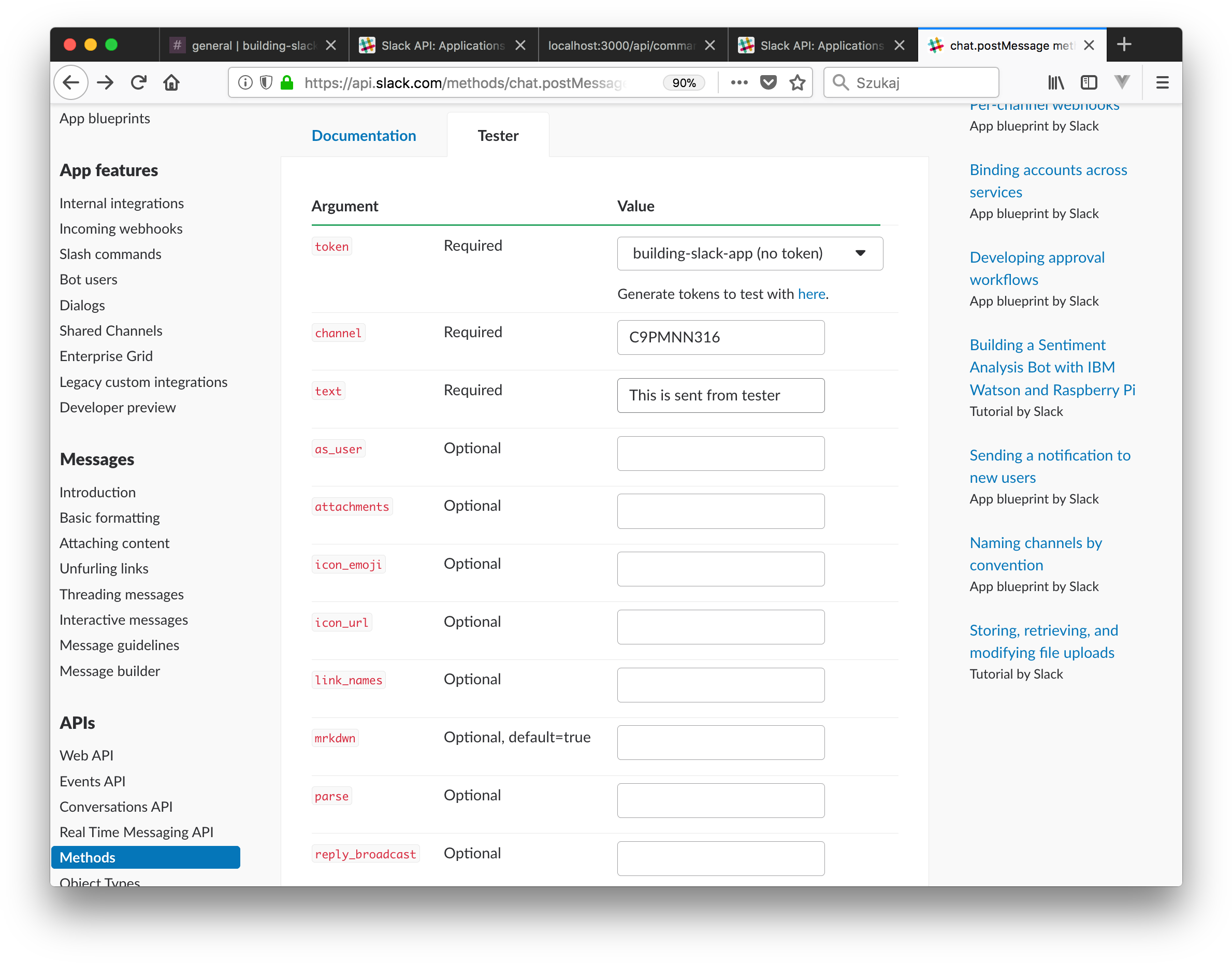The height and width of the screenshot is (963, 1232).
Task: Open the Binding accounts across services blueprint
Action: [x=1048, y=180]
